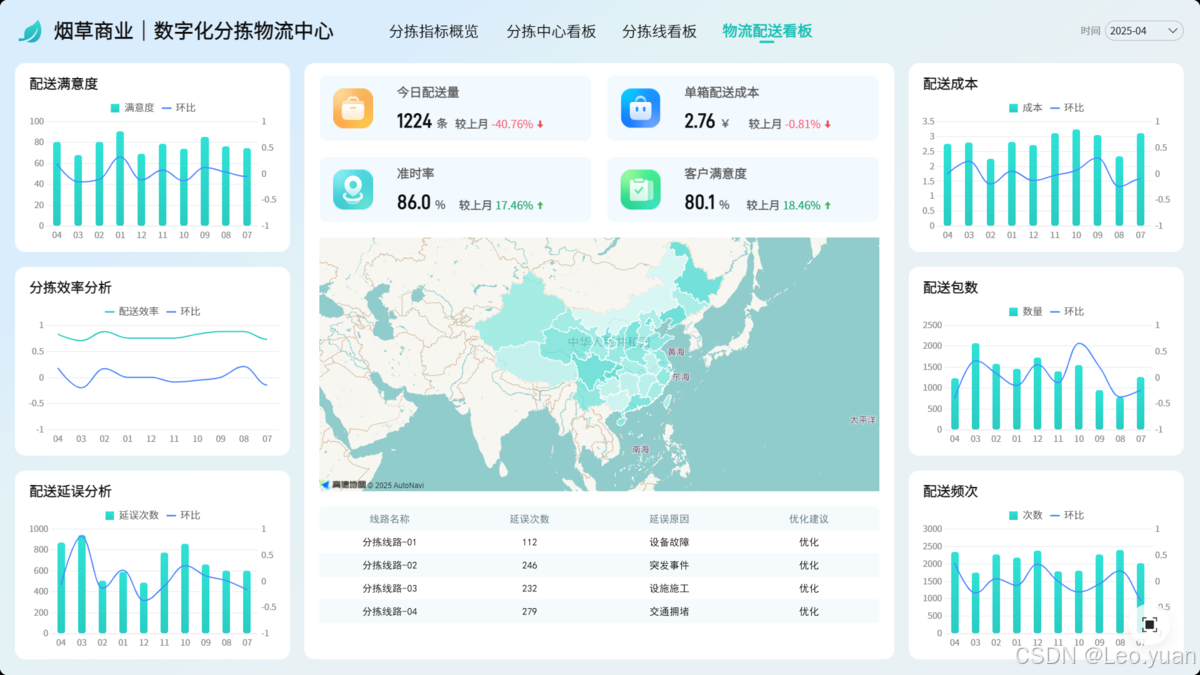
Task: Select the 分拣线路-04 row name
Action: (x=389, y=611)
